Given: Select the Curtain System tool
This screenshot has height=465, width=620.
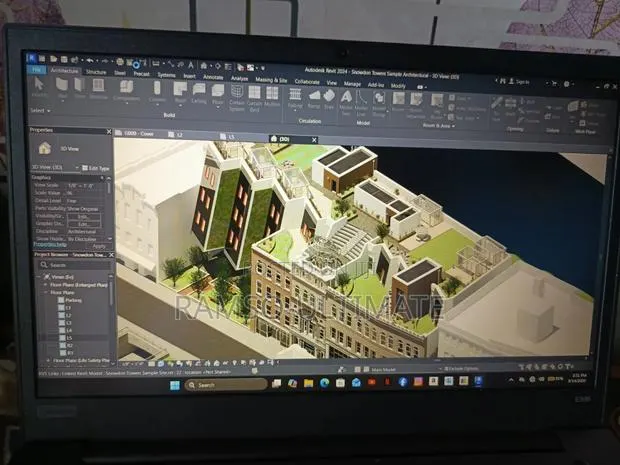Looking at the screenshot, I should click(x=237, y=97).
